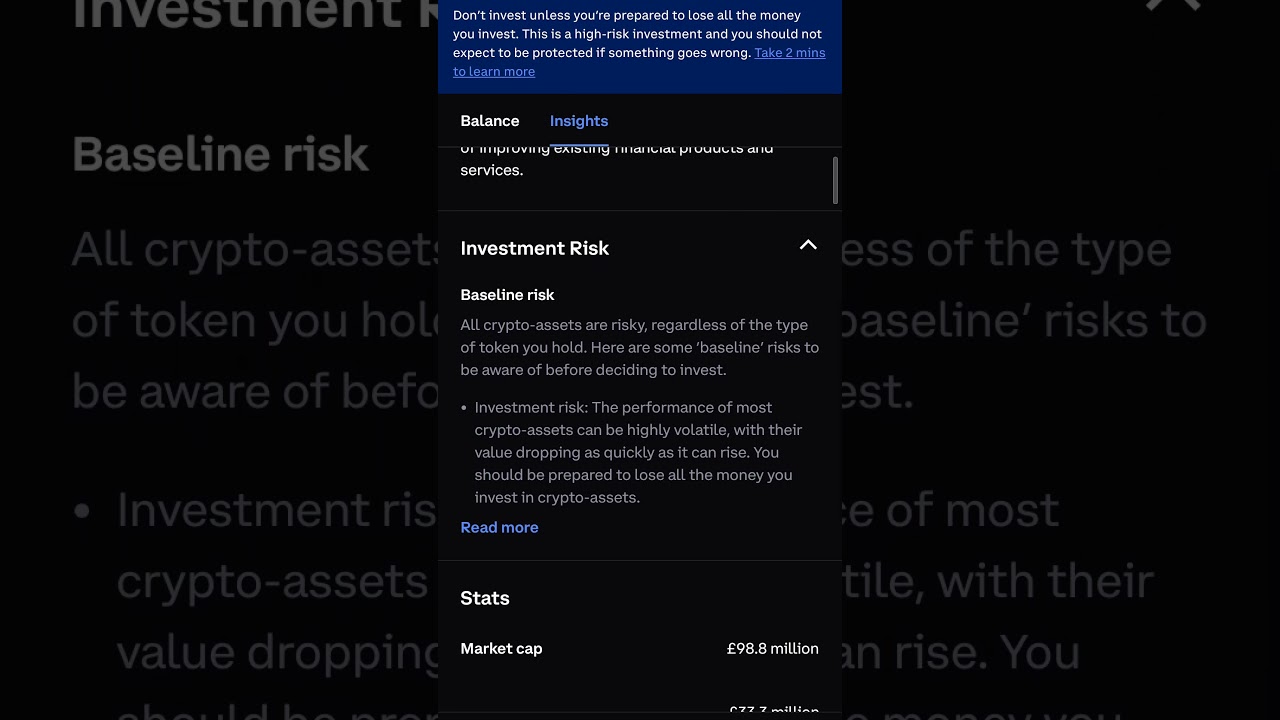This screenshot has width=1280, height=720.
Task: Click the Baseline risk subheading
Action: pyautogui.click(x=507, y=295)
